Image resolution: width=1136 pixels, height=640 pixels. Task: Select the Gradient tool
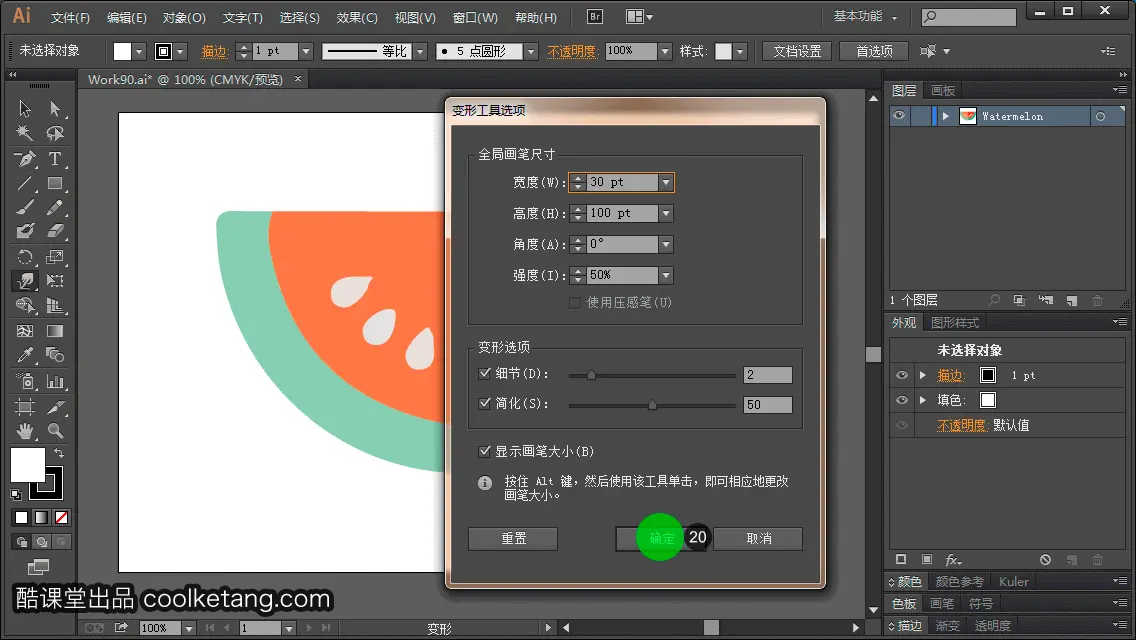[55, 331]
